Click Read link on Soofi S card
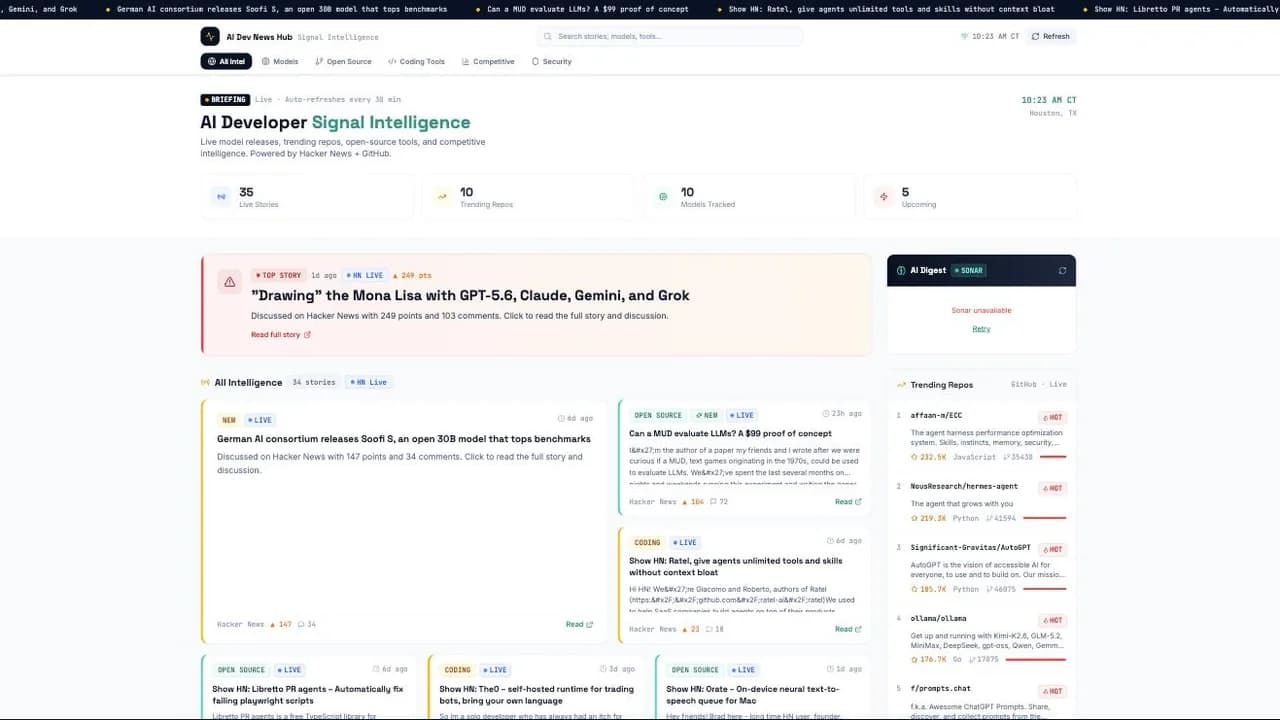The width and height of the screenshot is (1280, 720). point(579,624)
